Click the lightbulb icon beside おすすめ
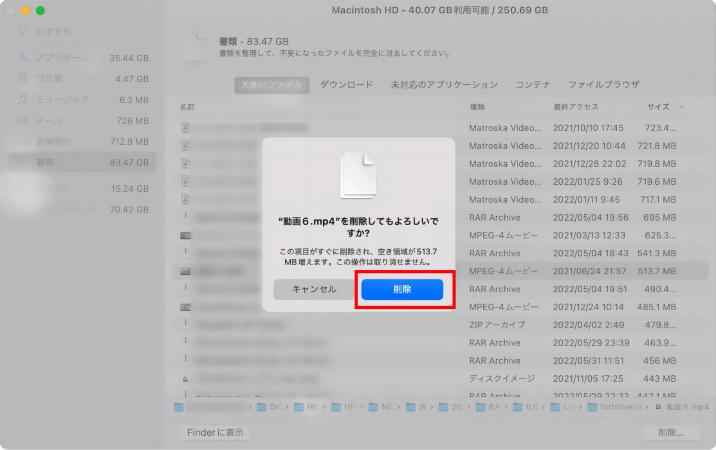716x450 pixels. coord(22,31)
